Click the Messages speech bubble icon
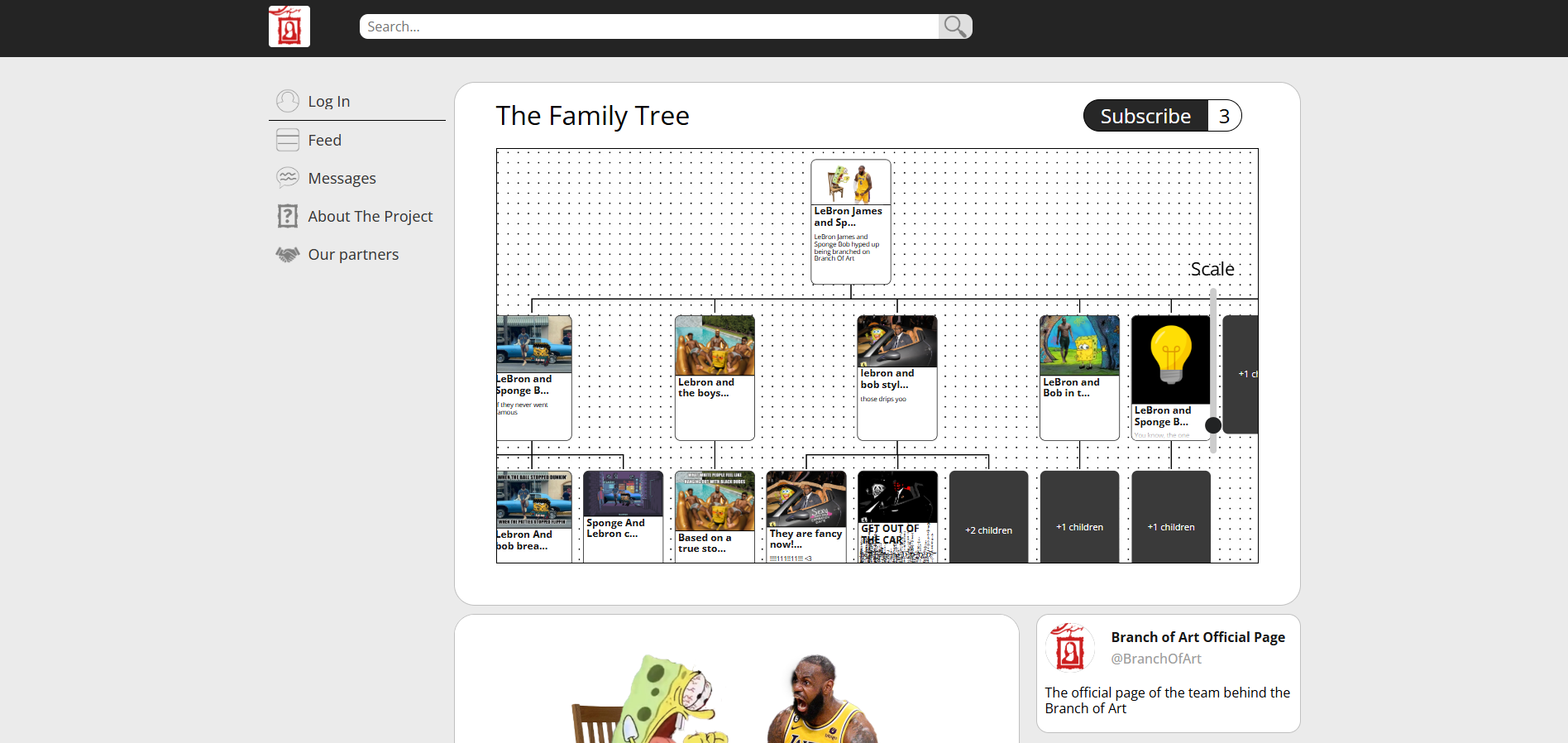The image size is (1568, 743). tap(288, 178)
